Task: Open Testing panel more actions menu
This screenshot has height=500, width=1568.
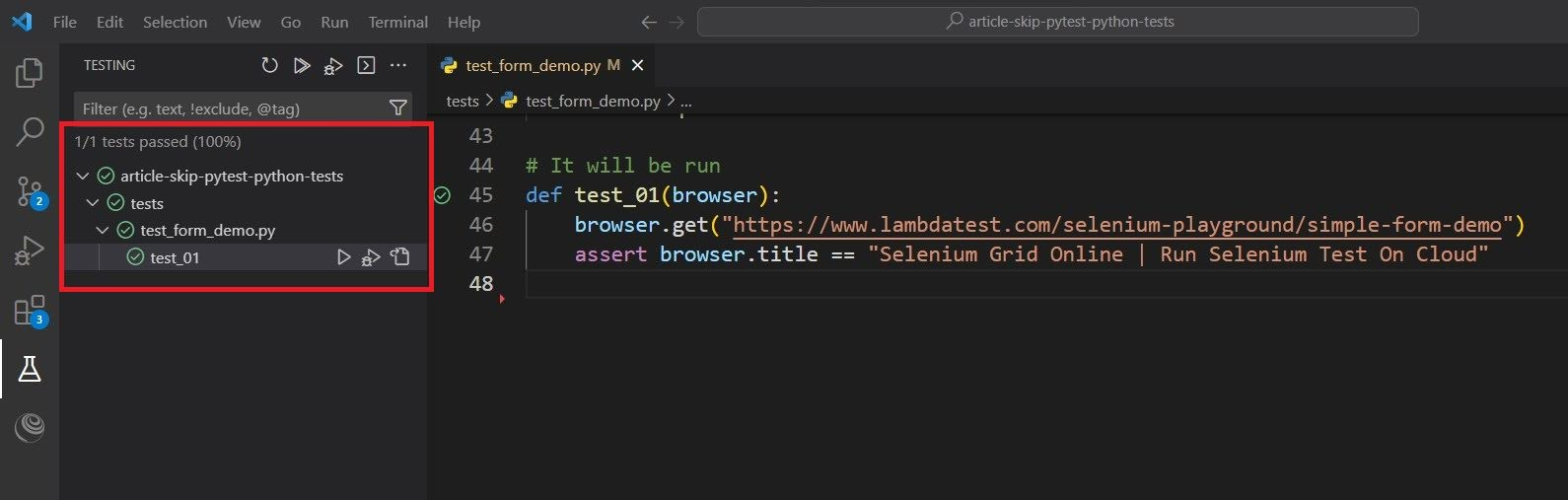Action: click(x=398, y=65)
